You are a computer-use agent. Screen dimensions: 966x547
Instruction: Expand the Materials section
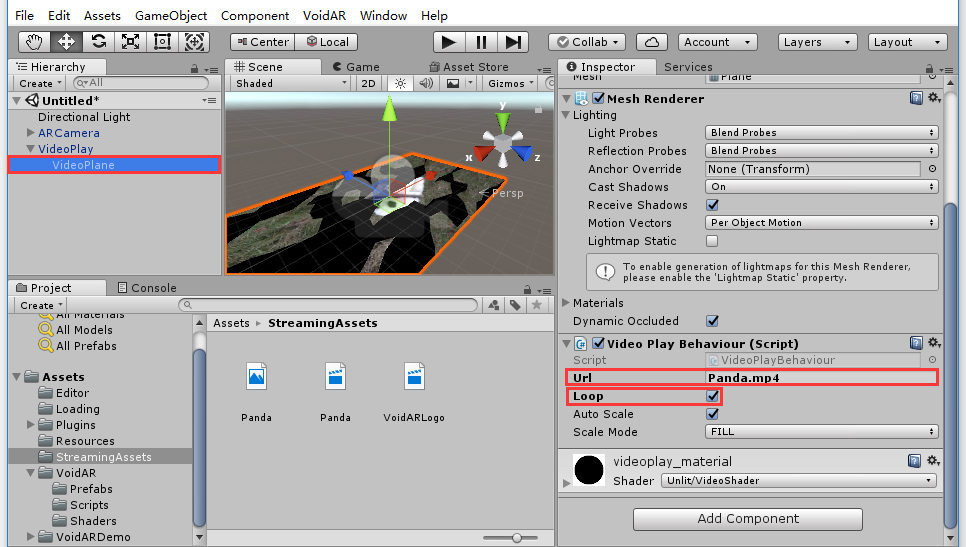pos(567,303)
